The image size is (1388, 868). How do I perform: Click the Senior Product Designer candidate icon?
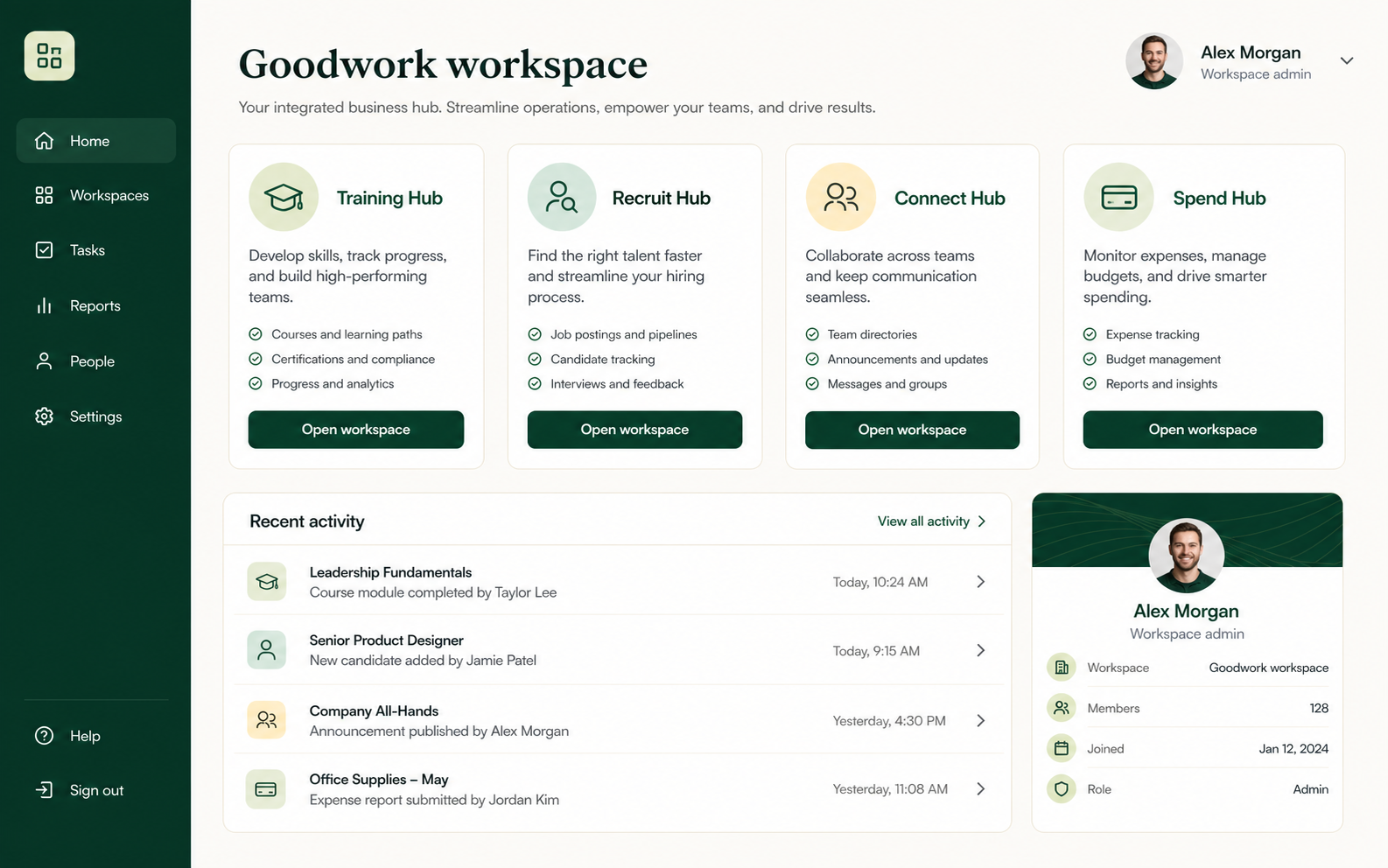coord(267,650)
